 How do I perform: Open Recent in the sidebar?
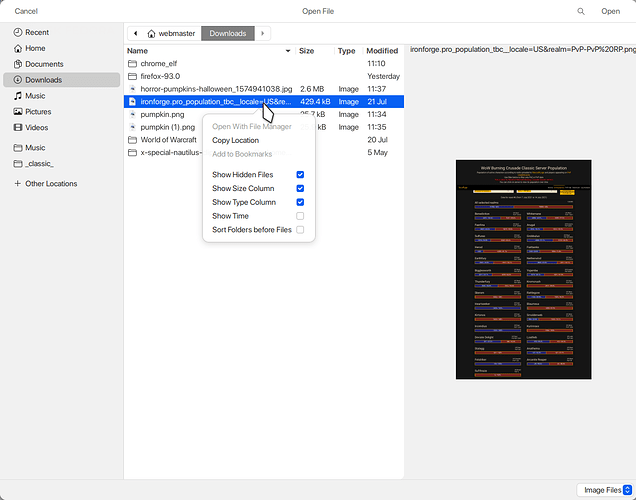pos(37,32)
